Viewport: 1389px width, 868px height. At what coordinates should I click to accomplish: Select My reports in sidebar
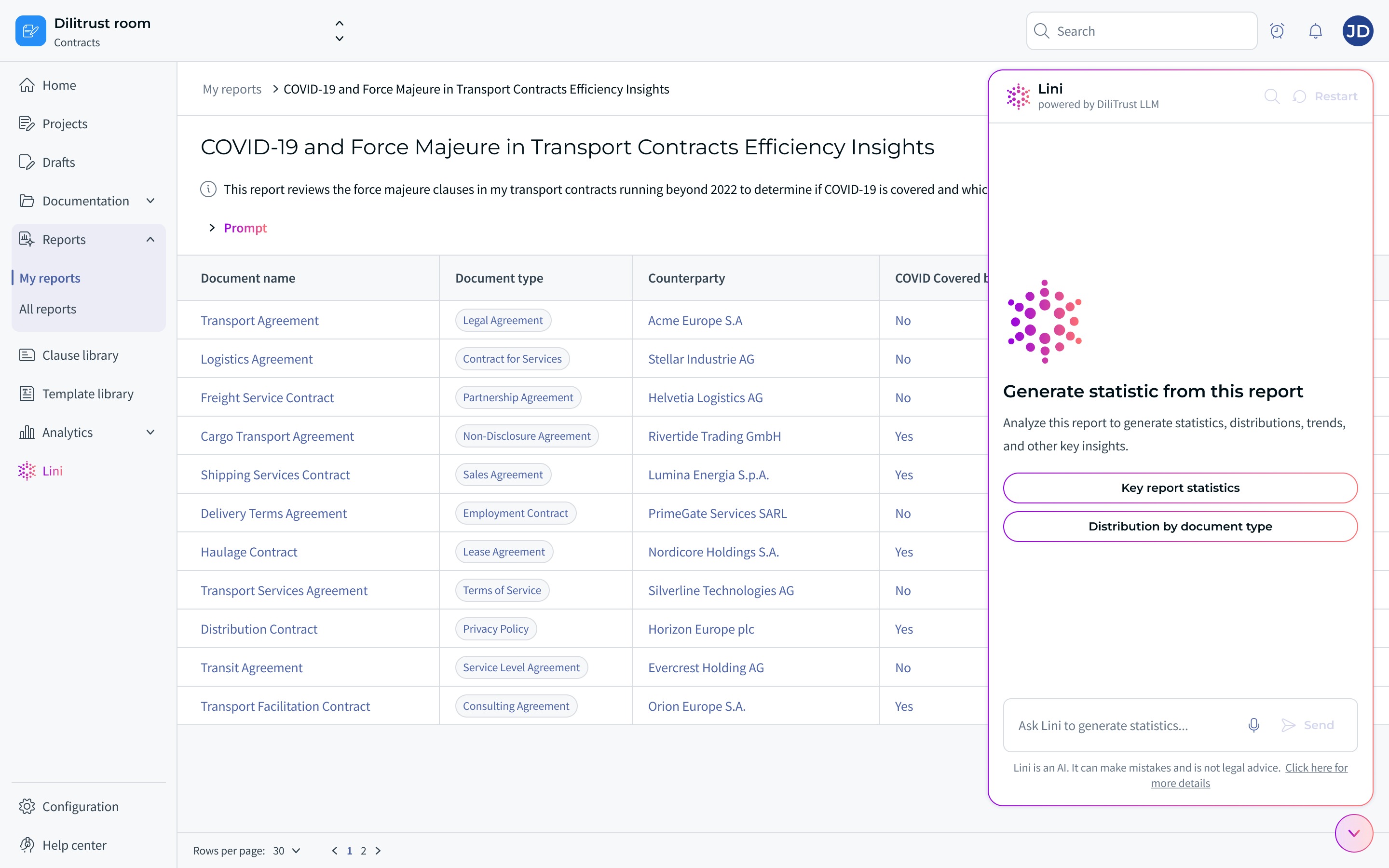point(50,278)
